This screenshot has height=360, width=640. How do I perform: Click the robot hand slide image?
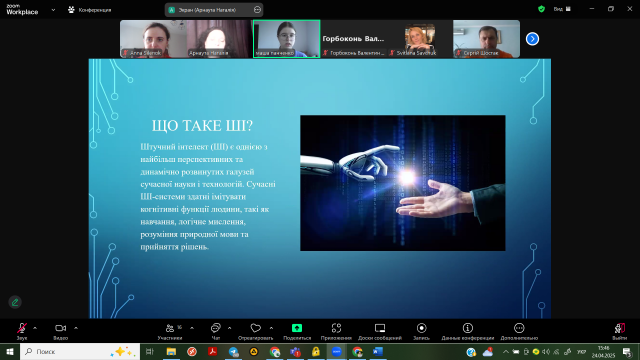[x=402, y=183]
